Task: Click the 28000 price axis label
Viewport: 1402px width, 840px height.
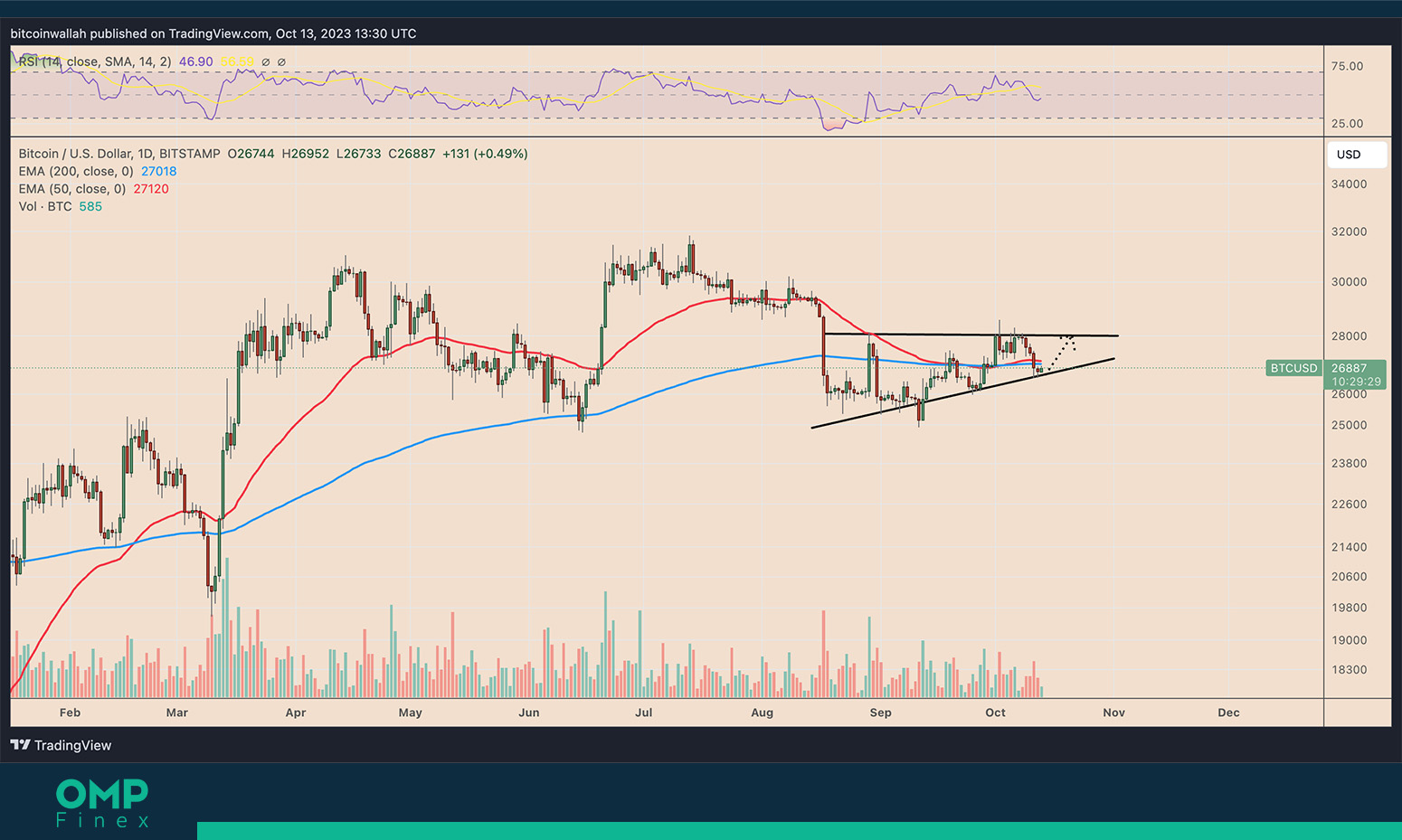Action: coord(1349,335)
